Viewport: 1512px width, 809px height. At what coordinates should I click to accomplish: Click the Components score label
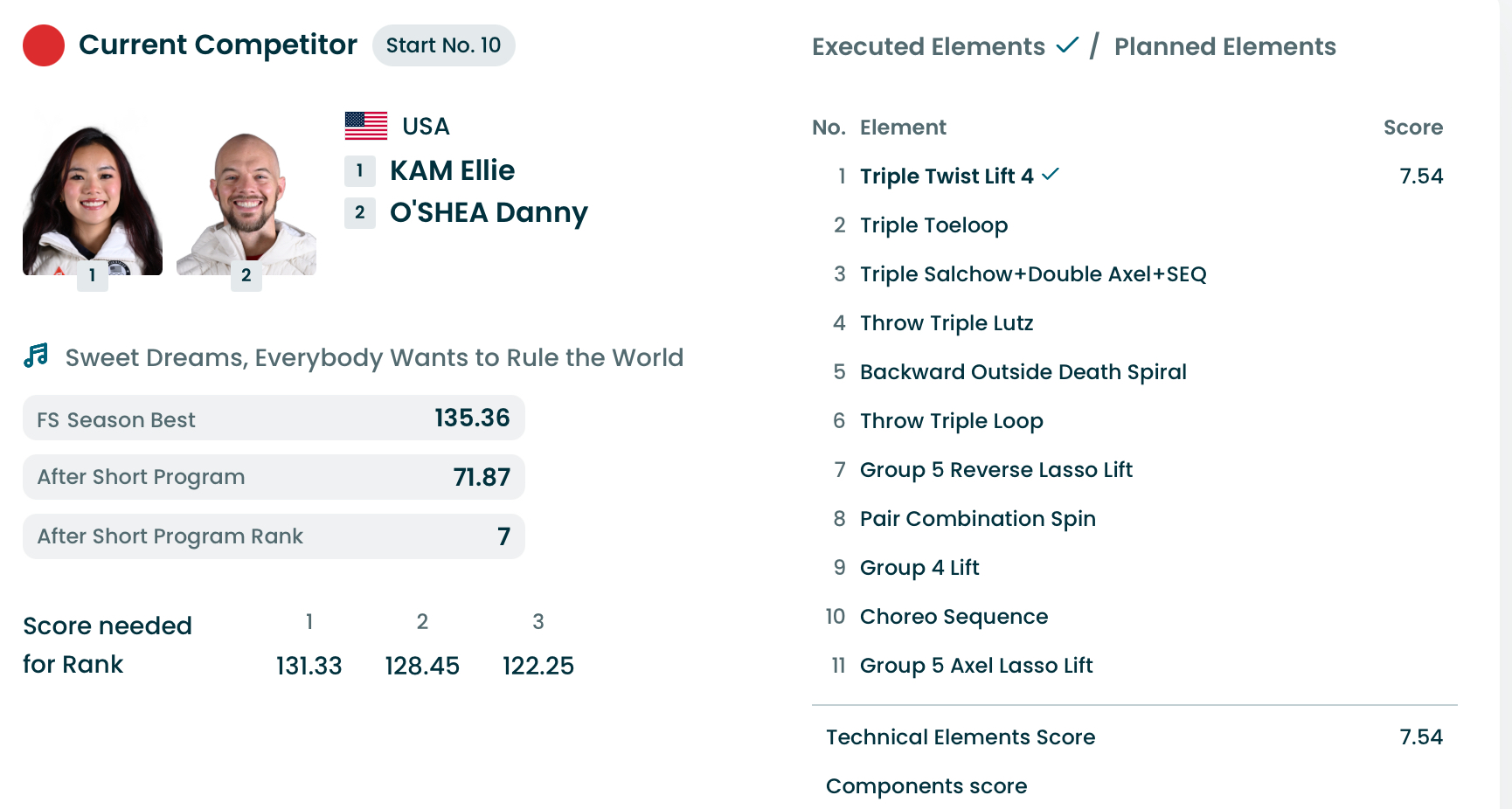click(926, 786)
